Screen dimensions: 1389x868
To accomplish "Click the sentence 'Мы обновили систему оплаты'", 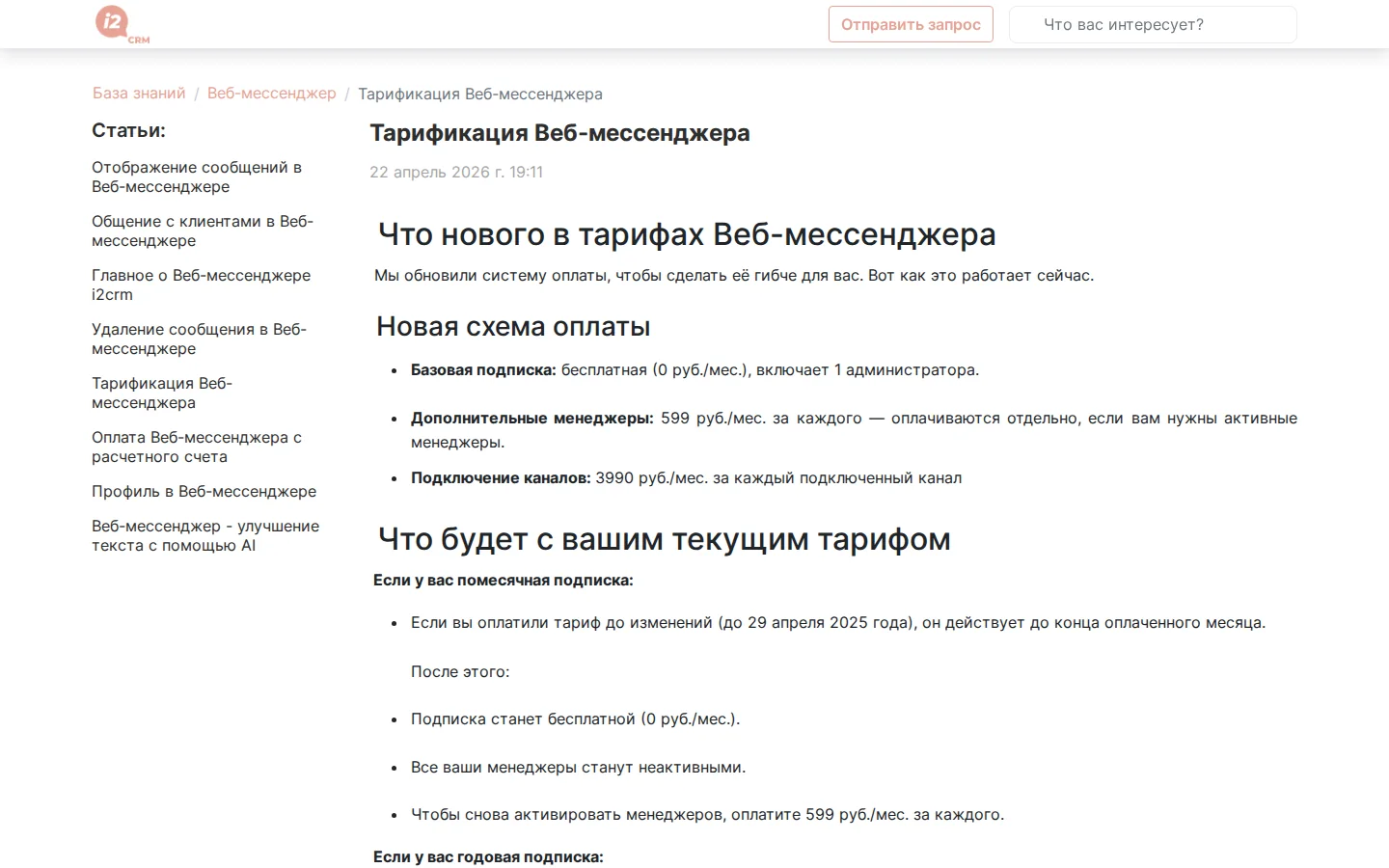I will [734, 275].
